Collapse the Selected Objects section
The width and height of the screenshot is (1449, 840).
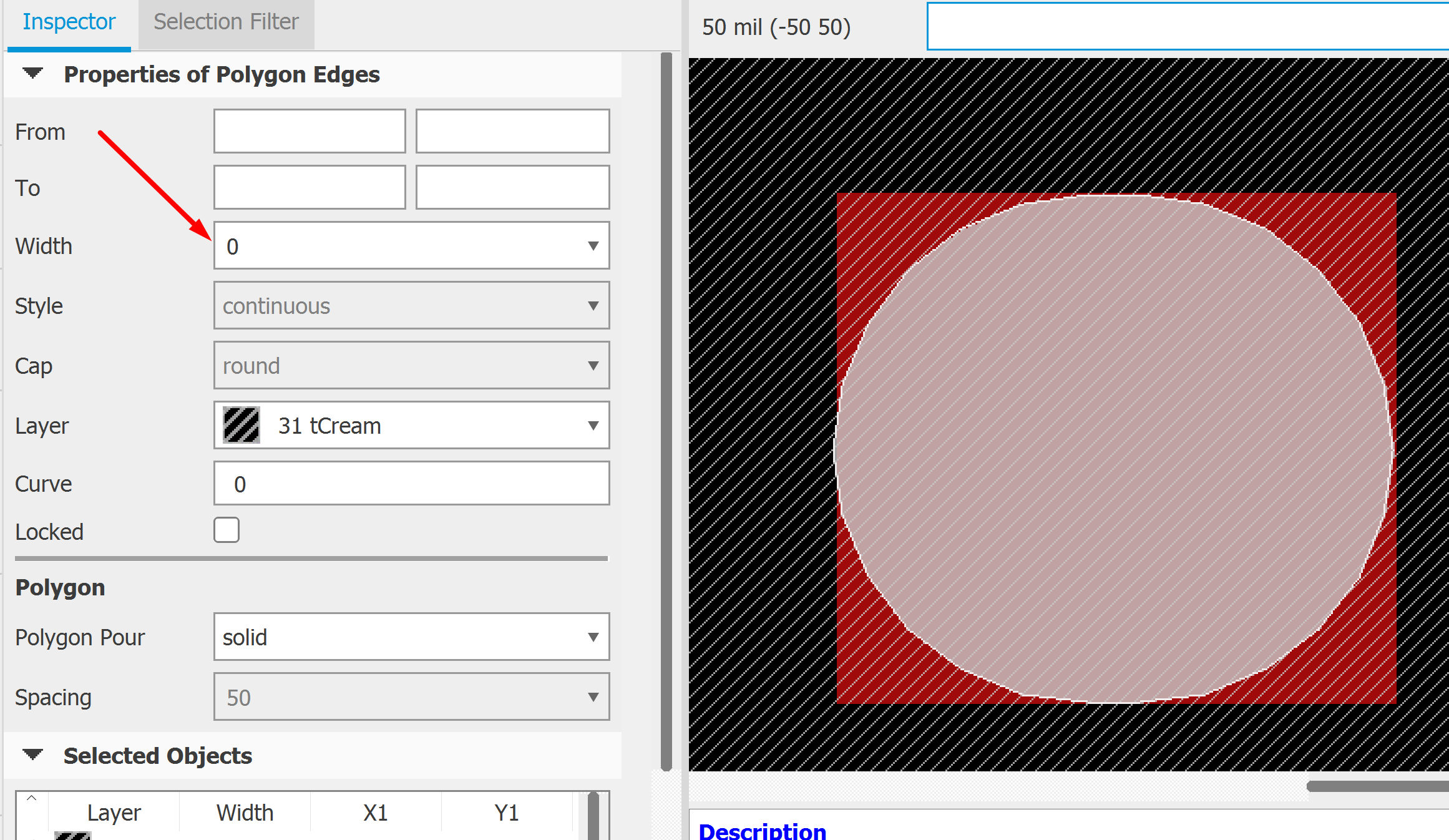click(x=32, y=754)
